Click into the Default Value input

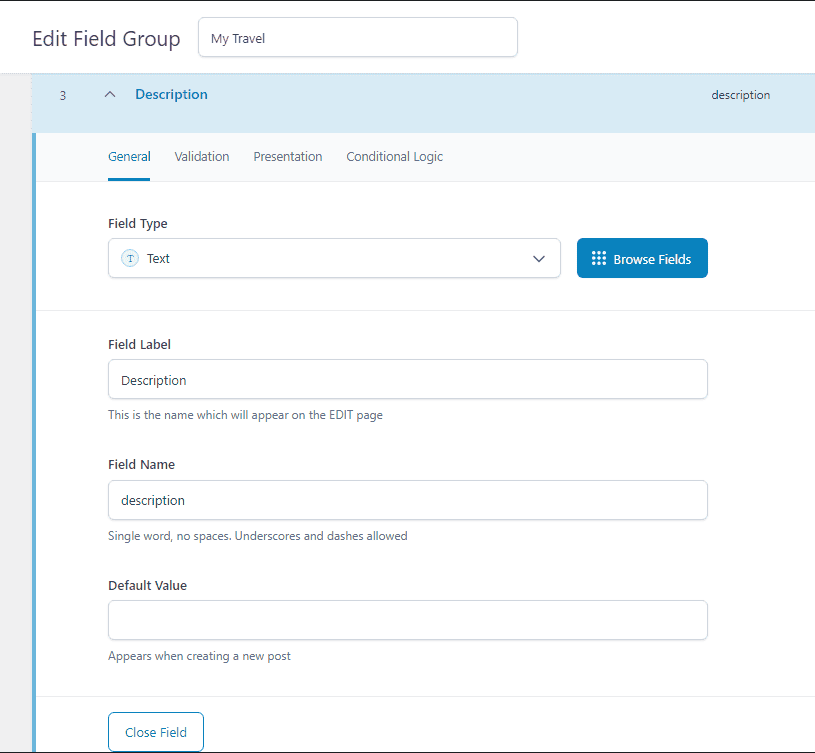(408, 620)
